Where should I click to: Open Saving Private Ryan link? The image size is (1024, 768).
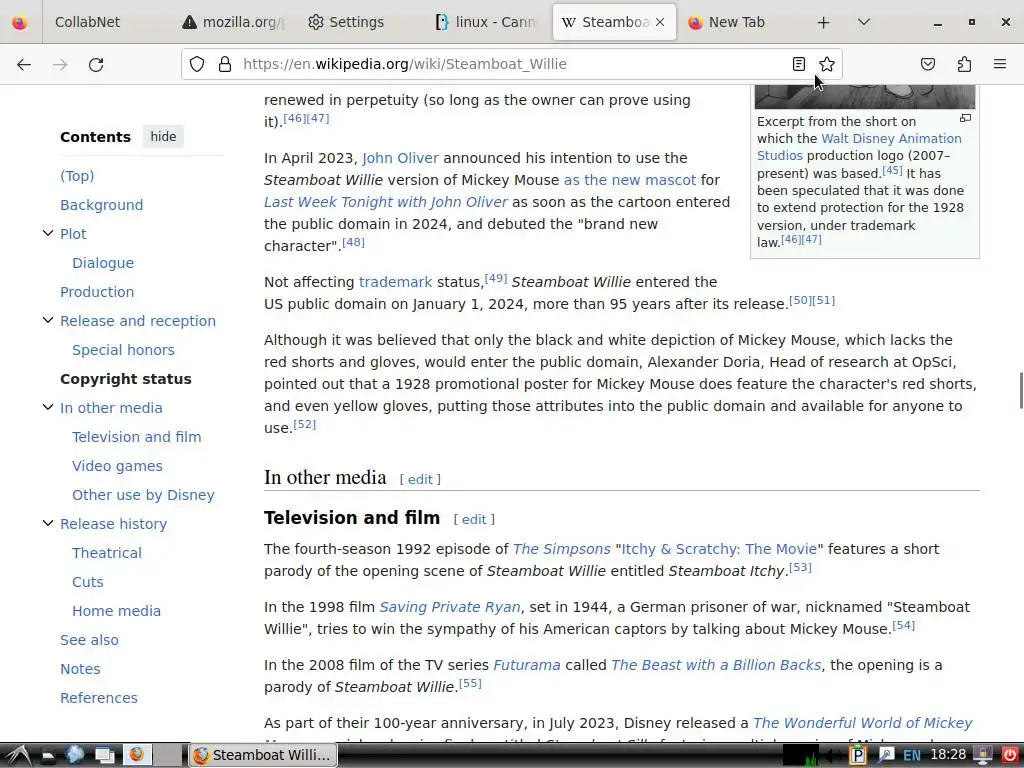(x=450, y=607)
